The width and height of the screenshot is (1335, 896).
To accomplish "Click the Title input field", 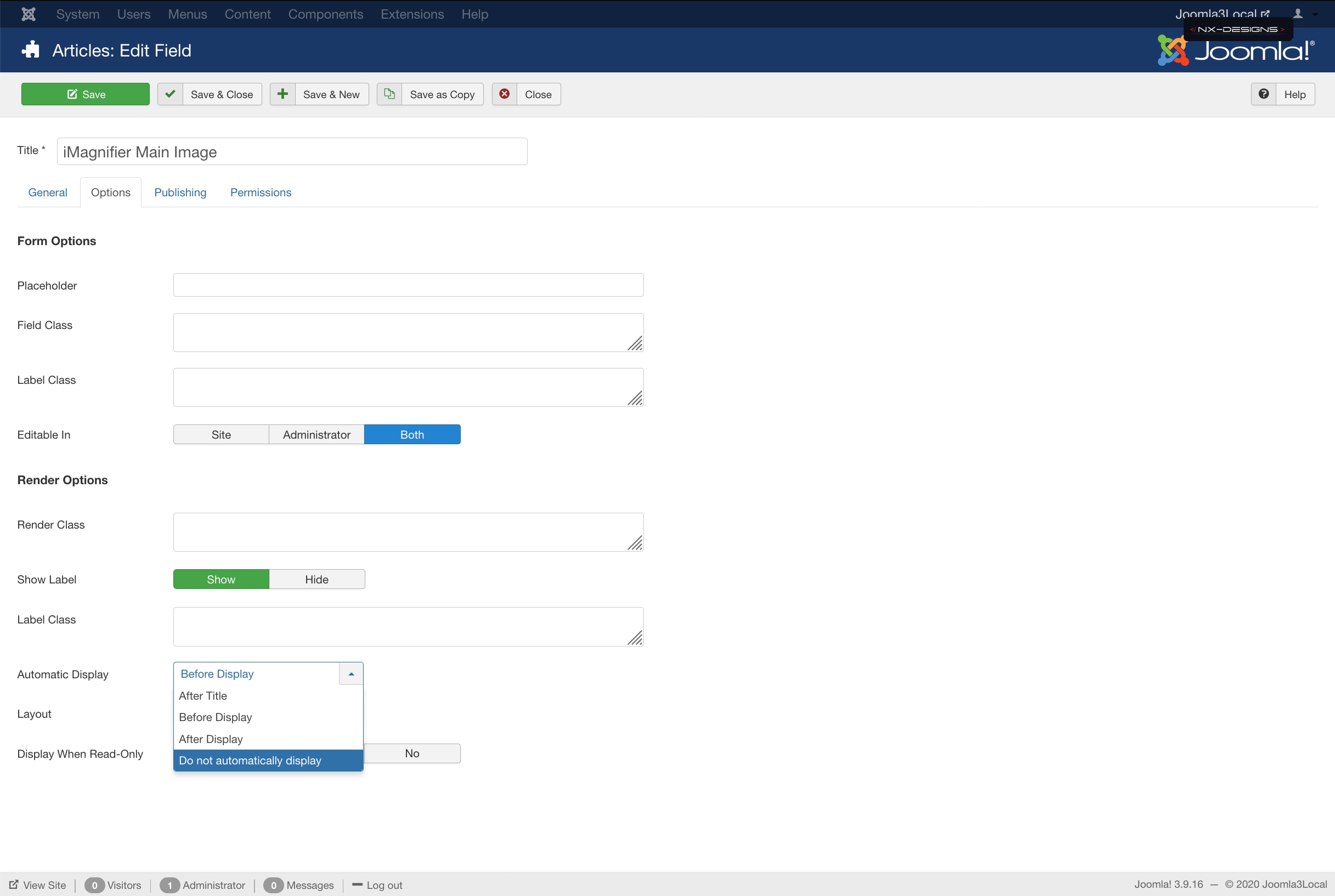I will click(x=292, y=151).
